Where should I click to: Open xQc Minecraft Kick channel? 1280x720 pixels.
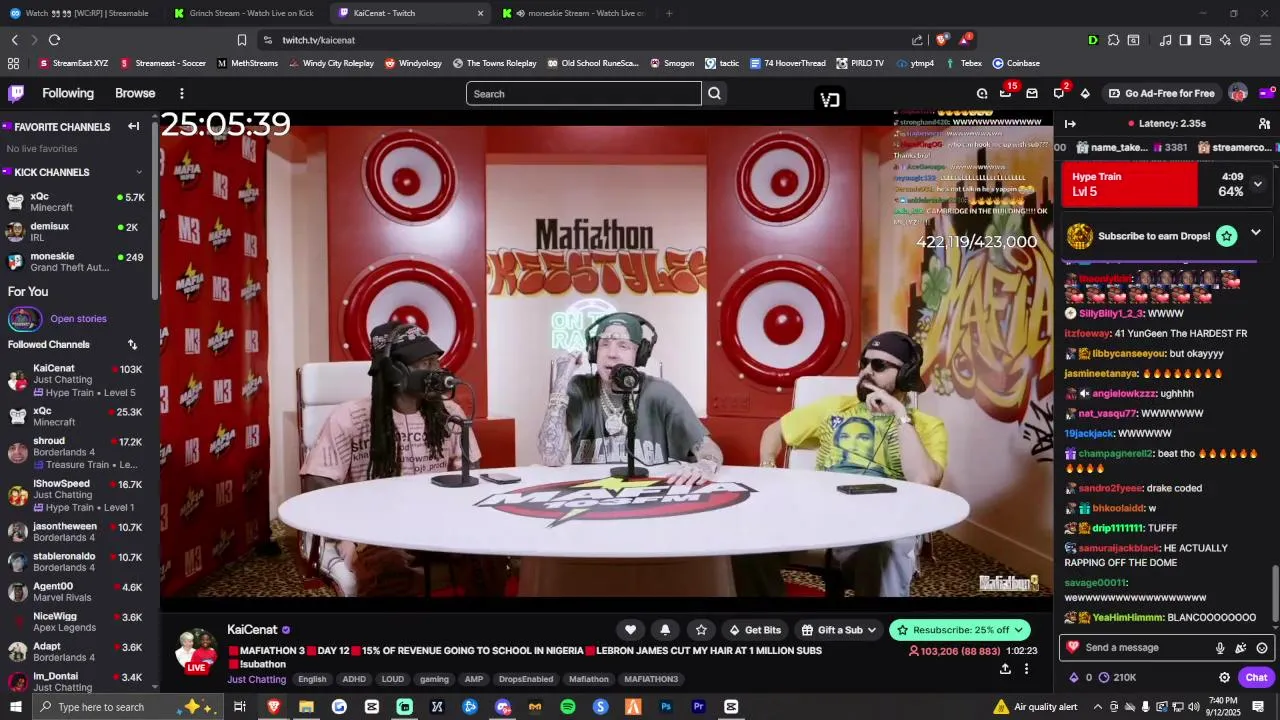78,202
